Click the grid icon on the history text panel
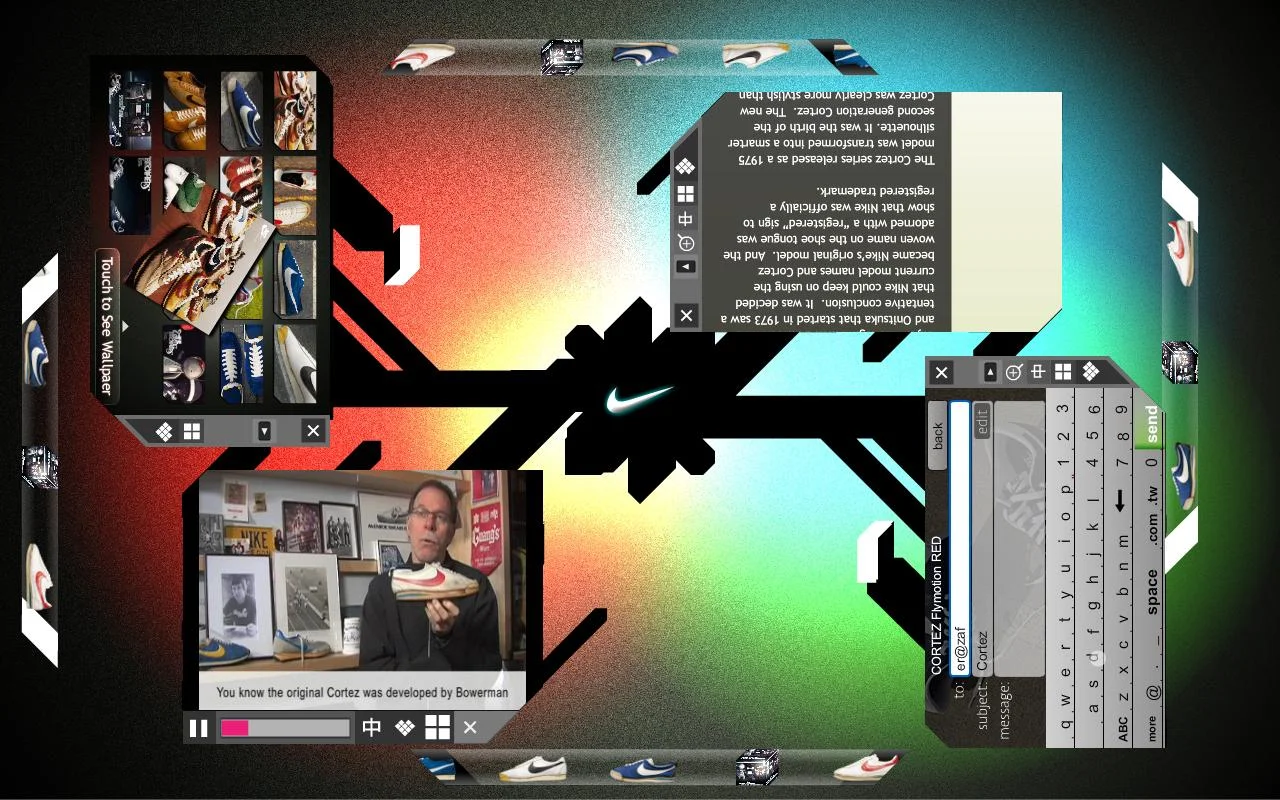The width and height of the screenshot is (1280, 800). [685, 193]
